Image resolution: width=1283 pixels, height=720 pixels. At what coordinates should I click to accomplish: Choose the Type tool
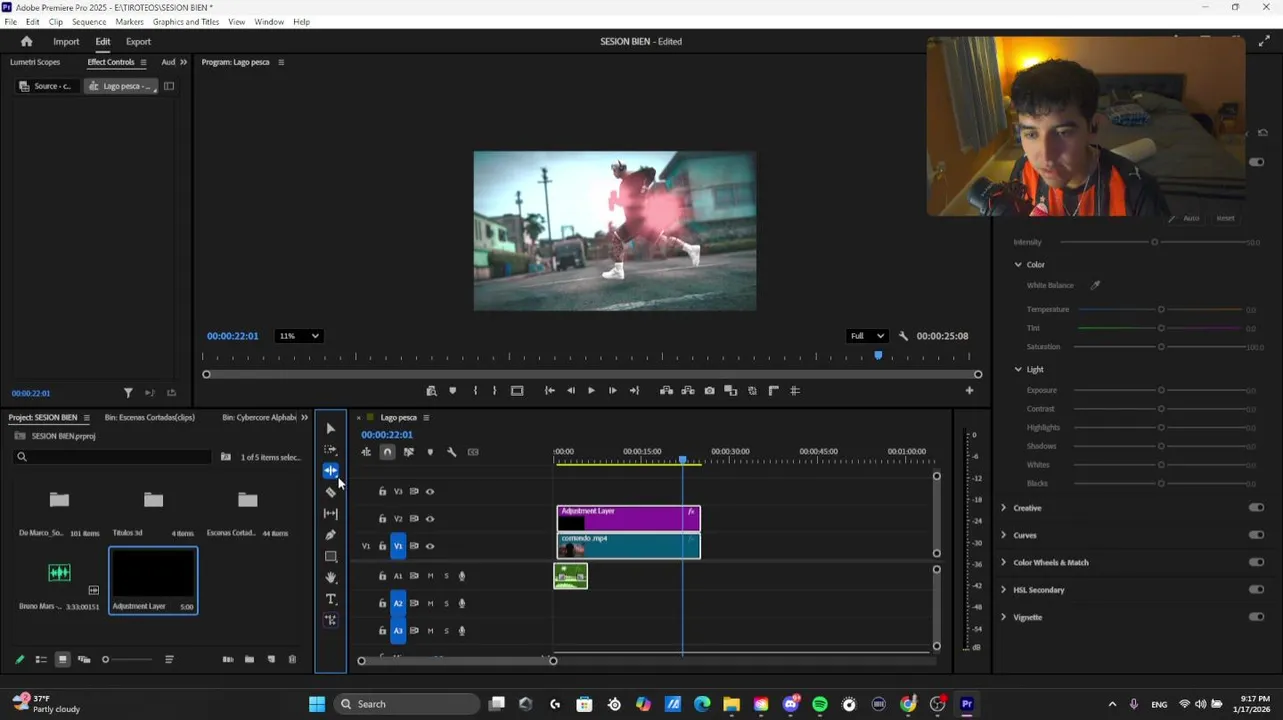tap(331, 599)
